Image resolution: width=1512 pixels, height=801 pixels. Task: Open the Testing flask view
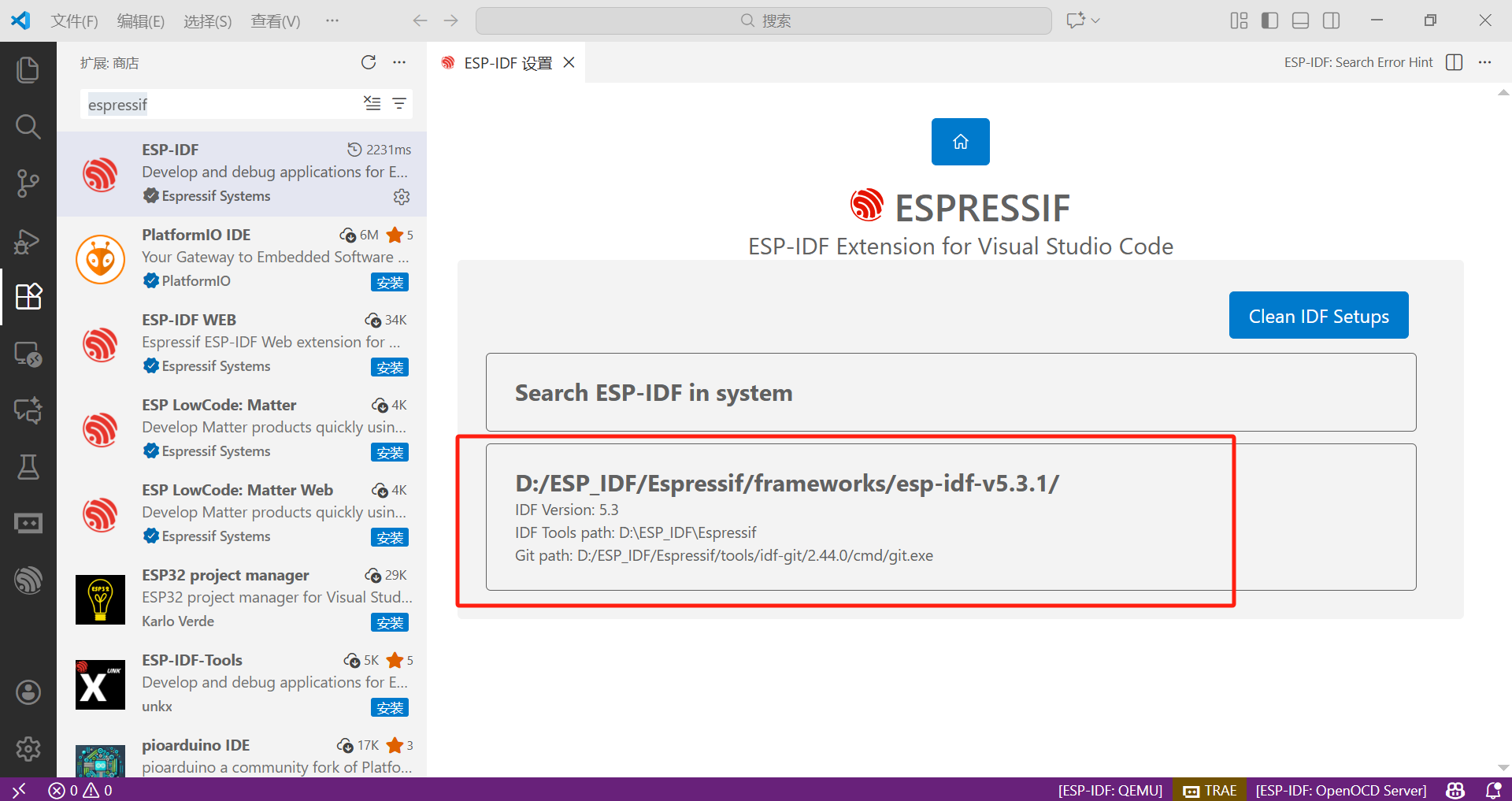(28, 467)
